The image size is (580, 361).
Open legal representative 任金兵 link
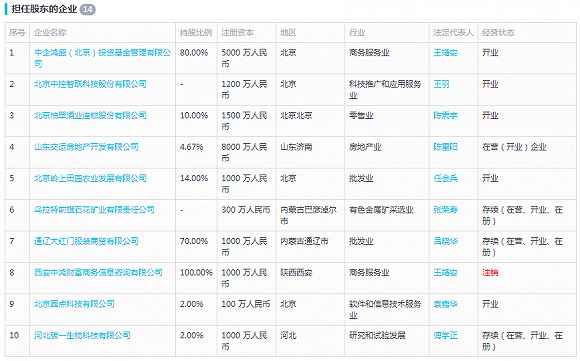click(445, 178)
